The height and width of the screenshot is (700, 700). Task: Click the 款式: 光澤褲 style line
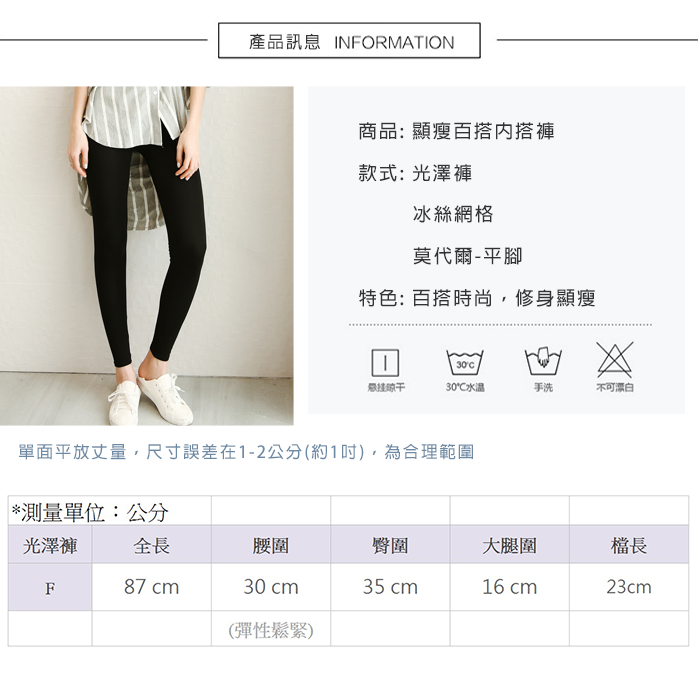415,173
